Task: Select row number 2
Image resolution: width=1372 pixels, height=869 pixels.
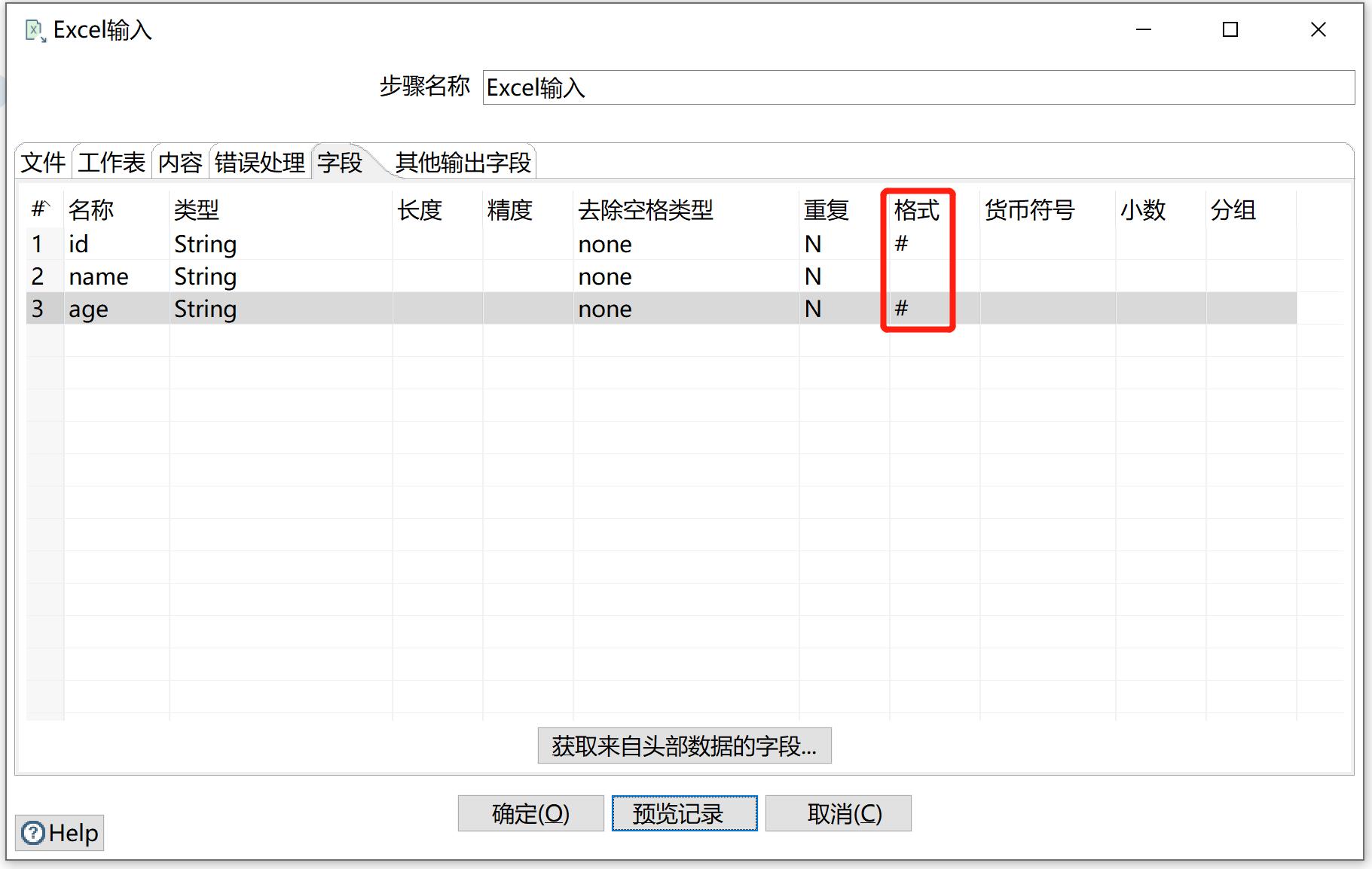Action: click(44, 276)
